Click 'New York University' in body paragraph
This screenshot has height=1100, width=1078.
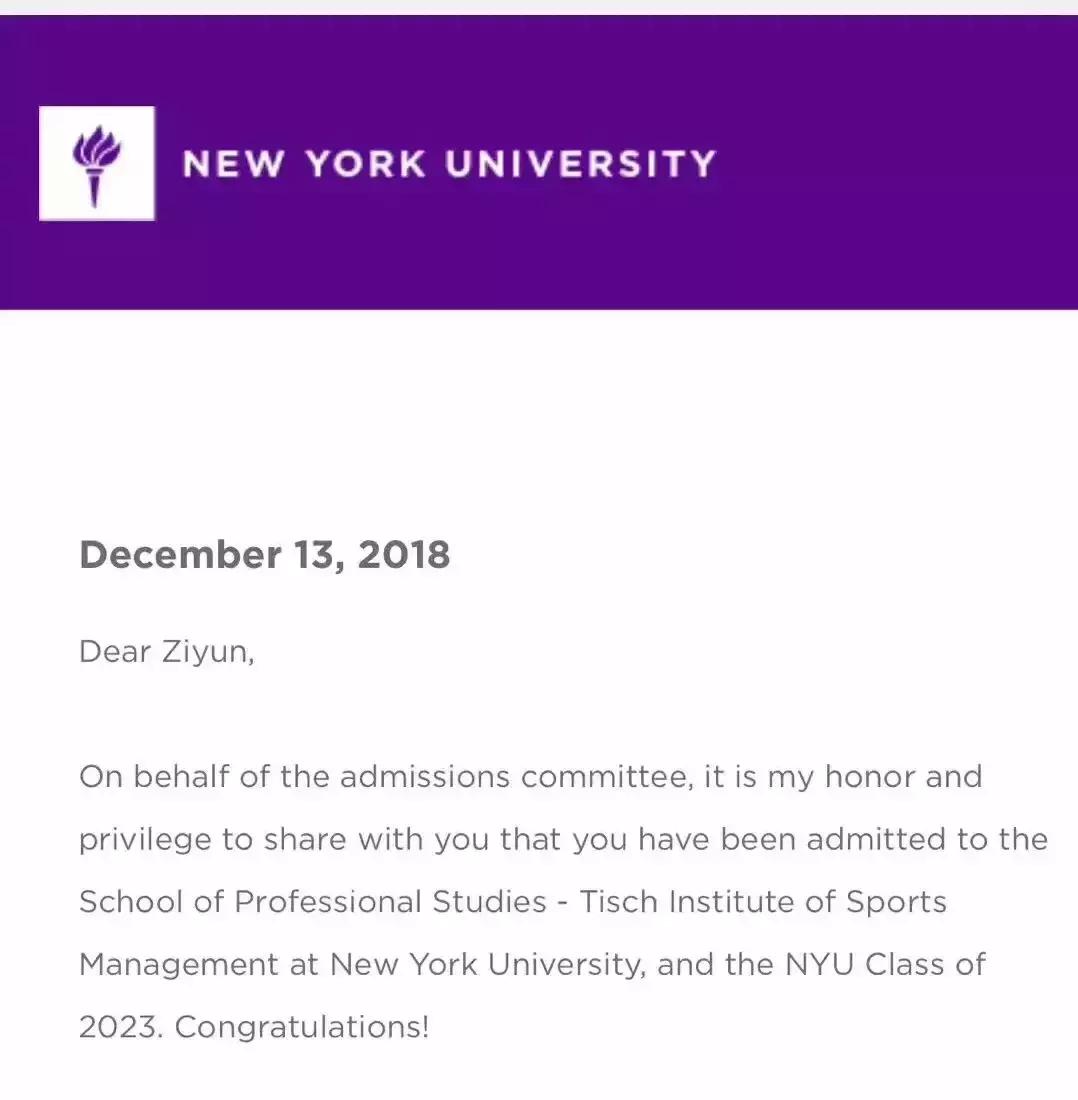tap(484, 965)
